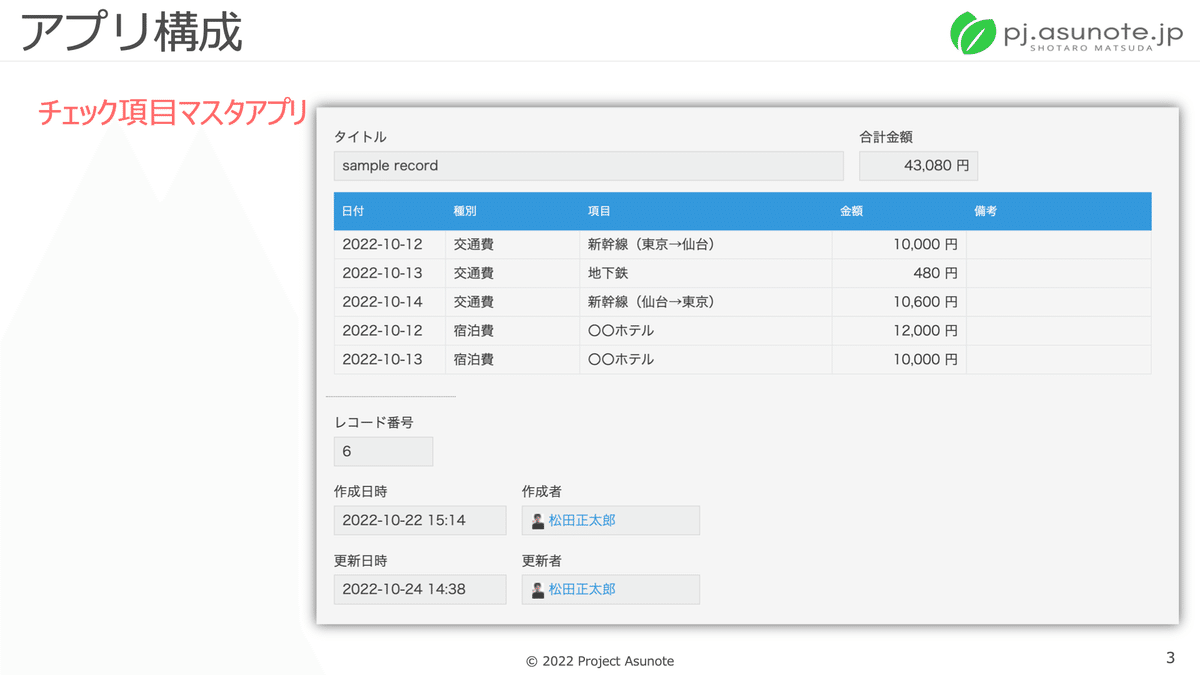
Task: Click the 合計金額 field label
Action: tap(886, 137)
